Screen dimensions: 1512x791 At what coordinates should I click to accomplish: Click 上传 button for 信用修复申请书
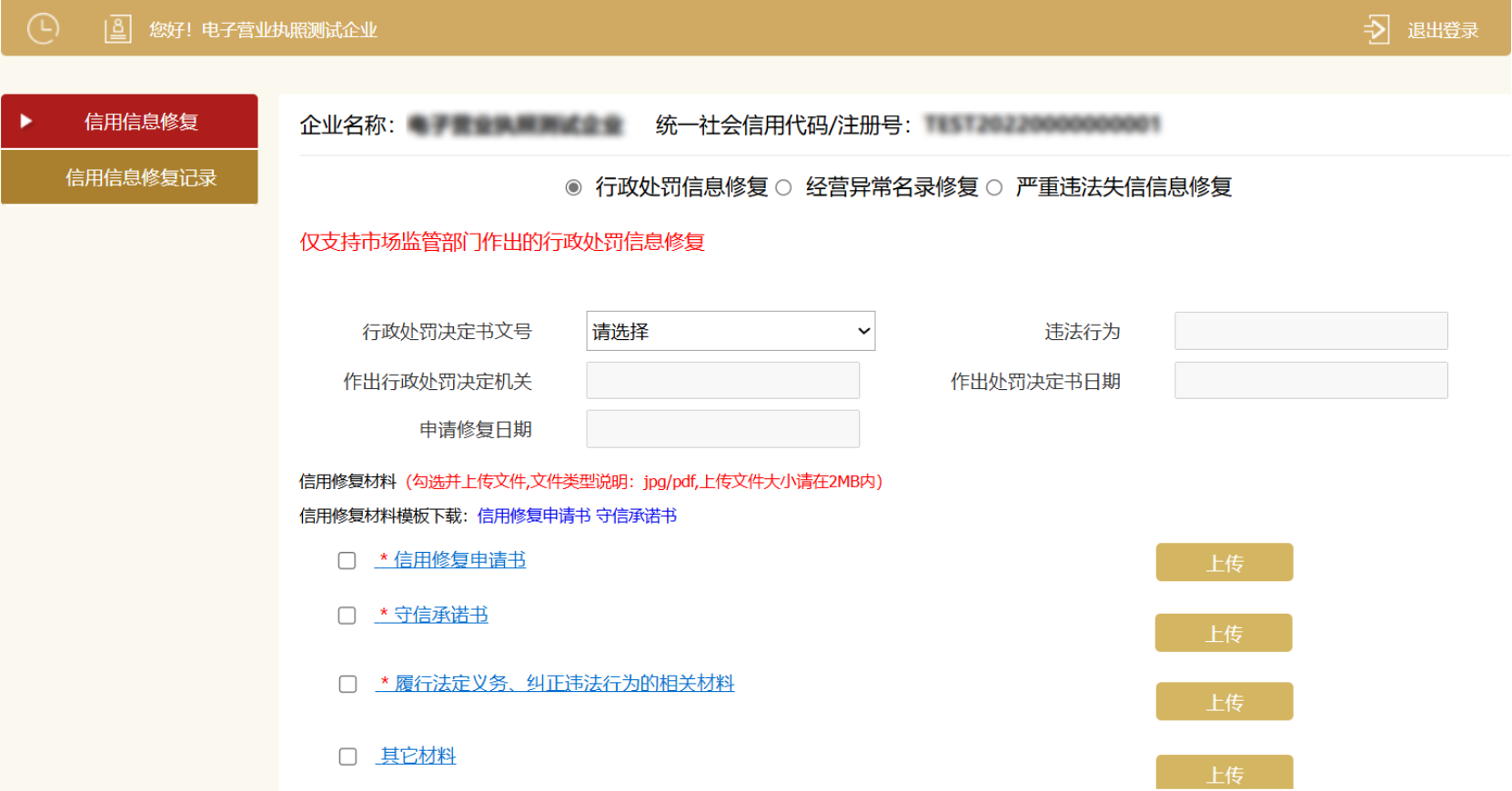click(x=1224, y=563)
